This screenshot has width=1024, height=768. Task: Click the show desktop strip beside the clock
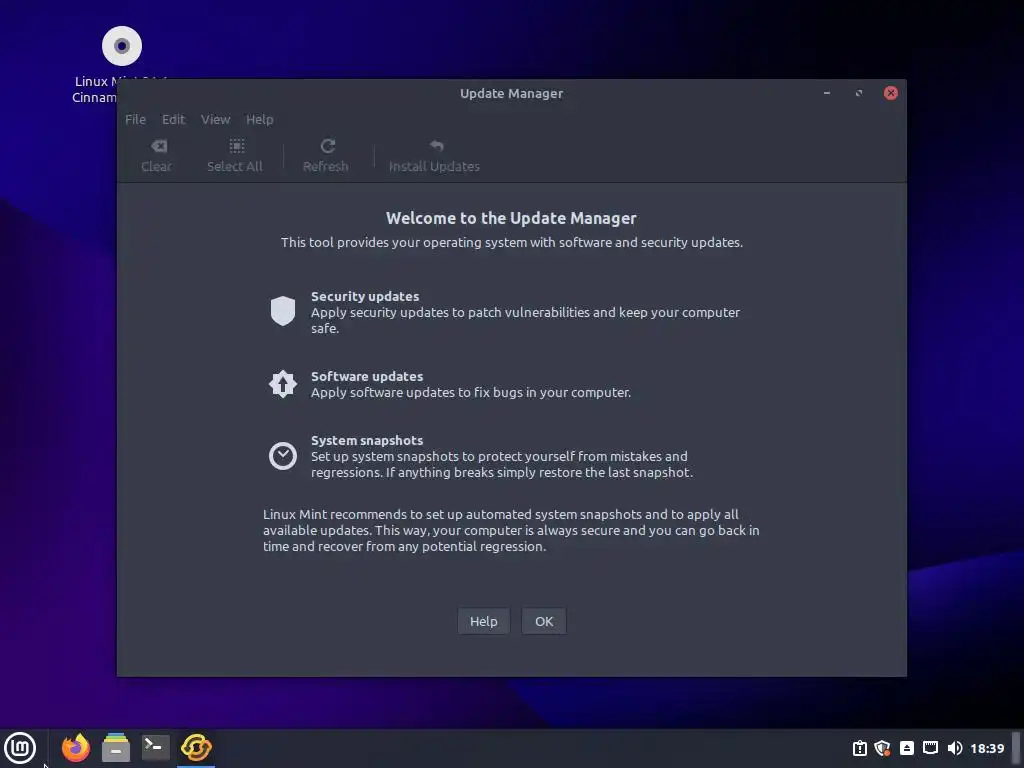coord(1016,748)
